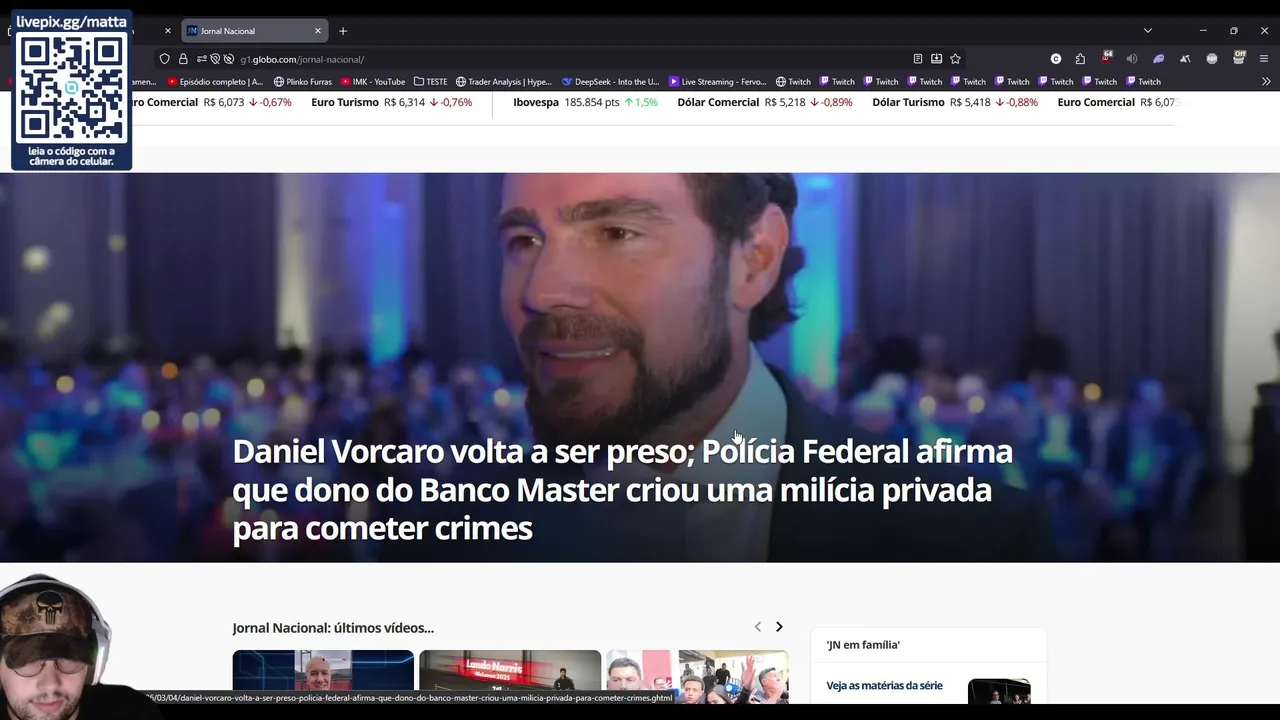Toggle the extension showing the Off badge
1280x720 pixels.
[1239, 58]
